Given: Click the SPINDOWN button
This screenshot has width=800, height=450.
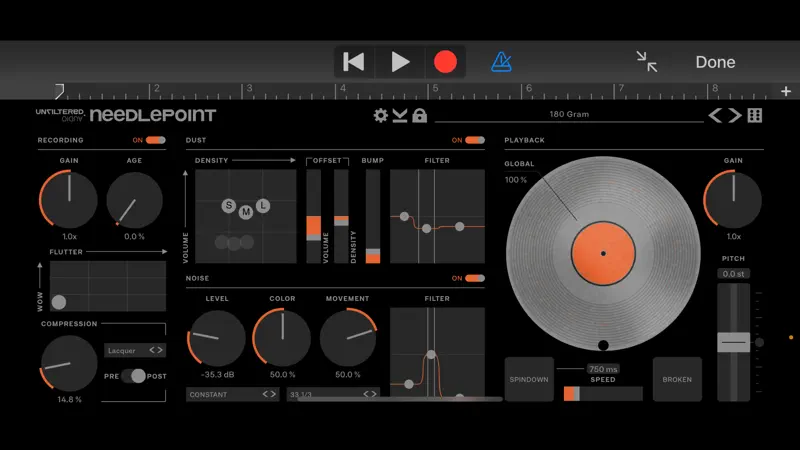Looking at the screenshot, I should (529, 379).
